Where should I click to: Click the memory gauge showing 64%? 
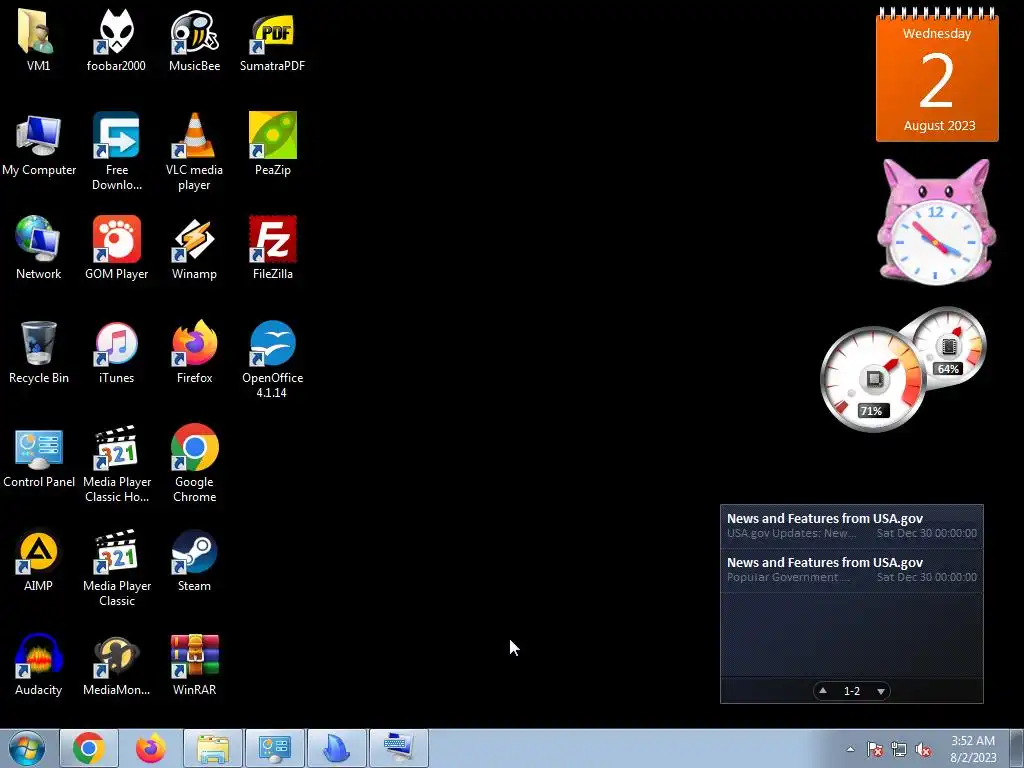[948, 347]
